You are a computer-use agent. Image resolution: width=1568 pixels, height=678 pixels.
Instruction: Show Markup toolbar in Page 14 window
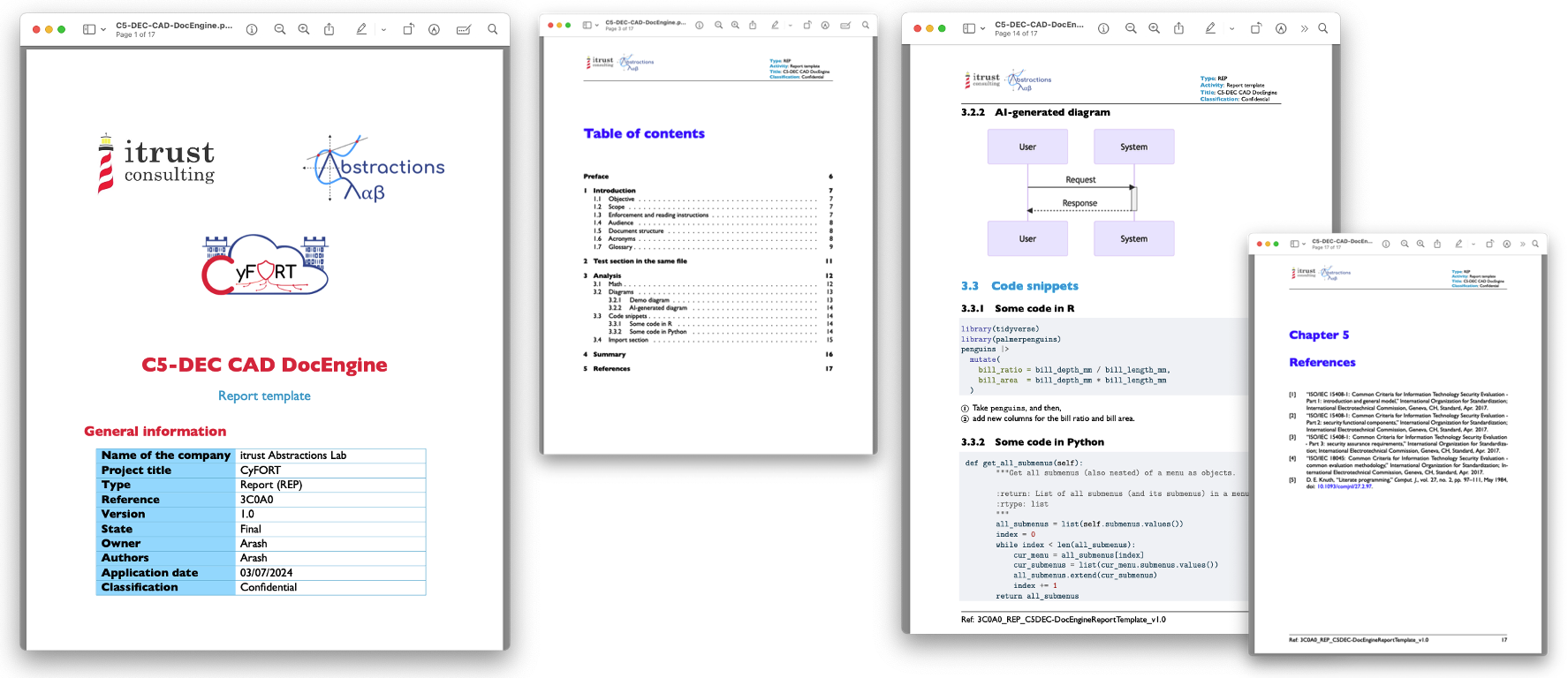(1281, 28)
